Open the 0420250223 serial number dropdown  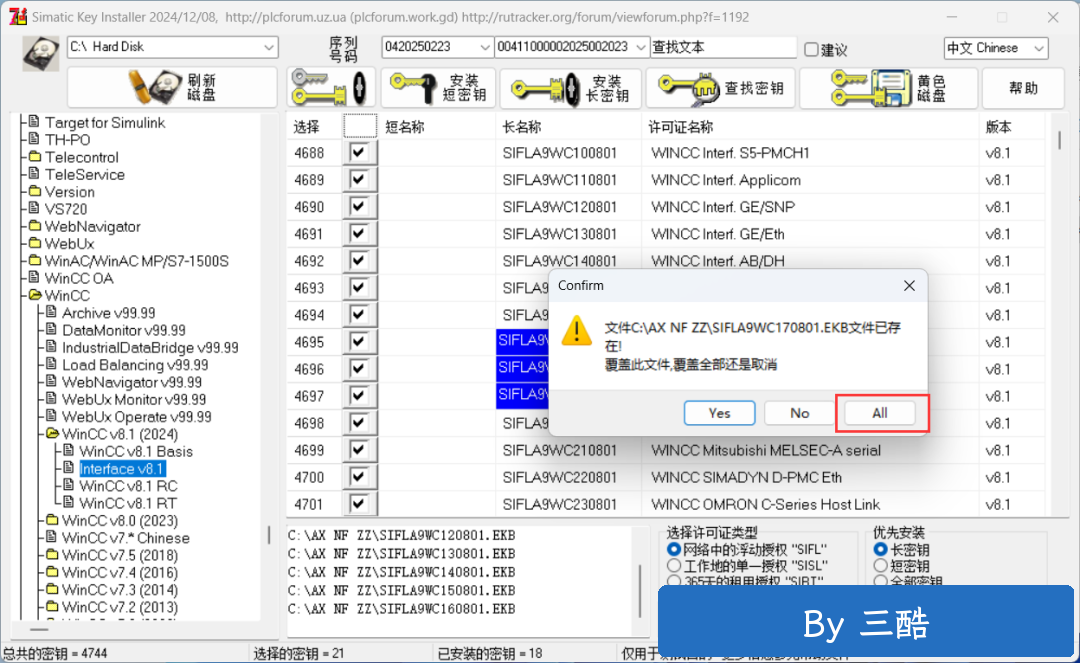coord(484,47)
